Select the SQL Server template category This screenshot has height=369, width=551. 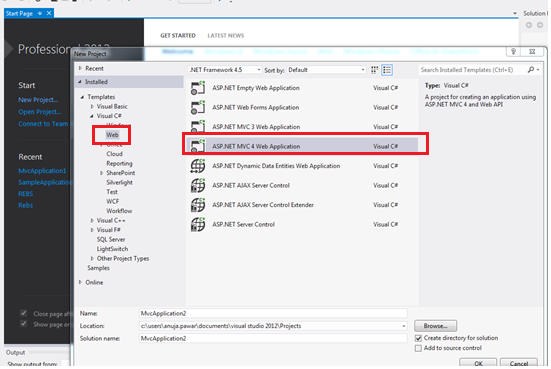[x=111, y=240]
